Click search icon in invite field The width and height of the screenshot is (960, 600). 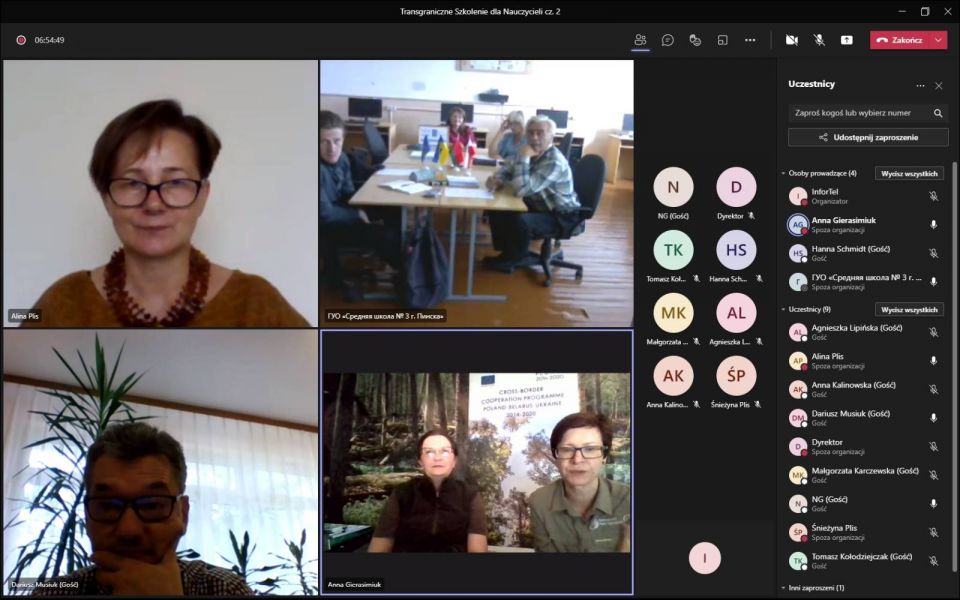(x=937, y=113)
